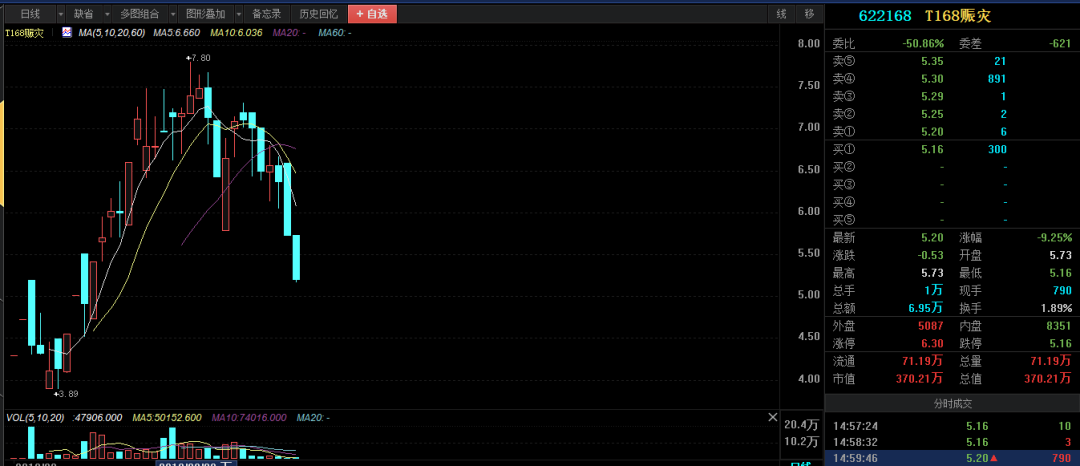Click the T168赈灾 chart name label

pos(25,32)
